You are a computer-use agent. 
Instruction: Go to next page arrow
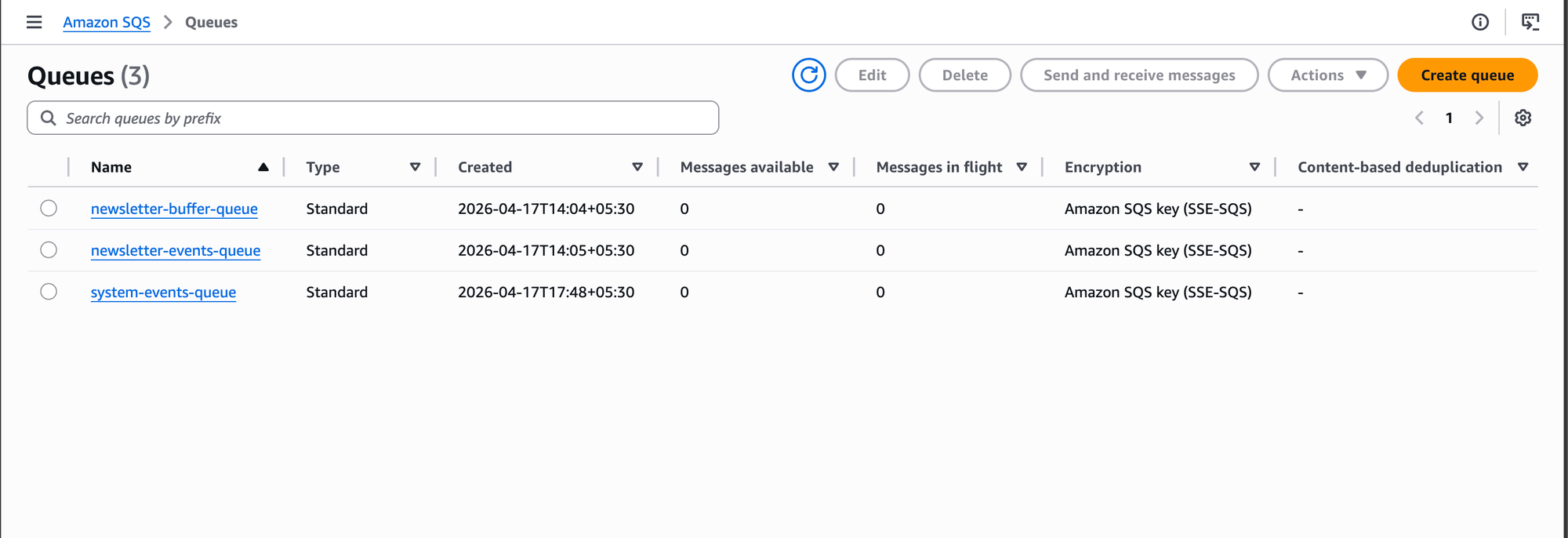click(x=1479, y=118)
